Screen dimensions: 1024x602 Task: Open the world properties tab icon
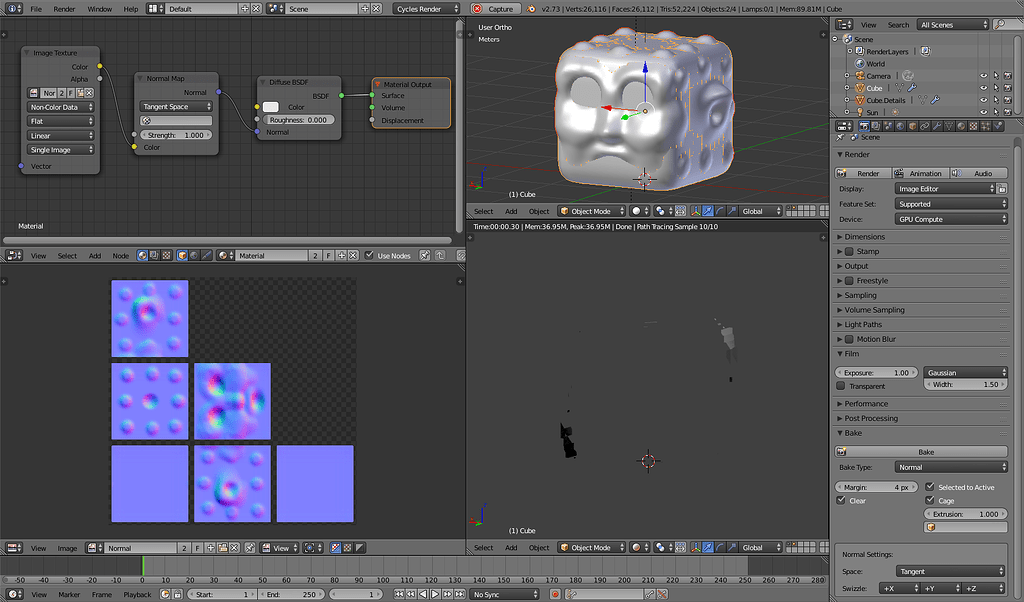[900, 126]
